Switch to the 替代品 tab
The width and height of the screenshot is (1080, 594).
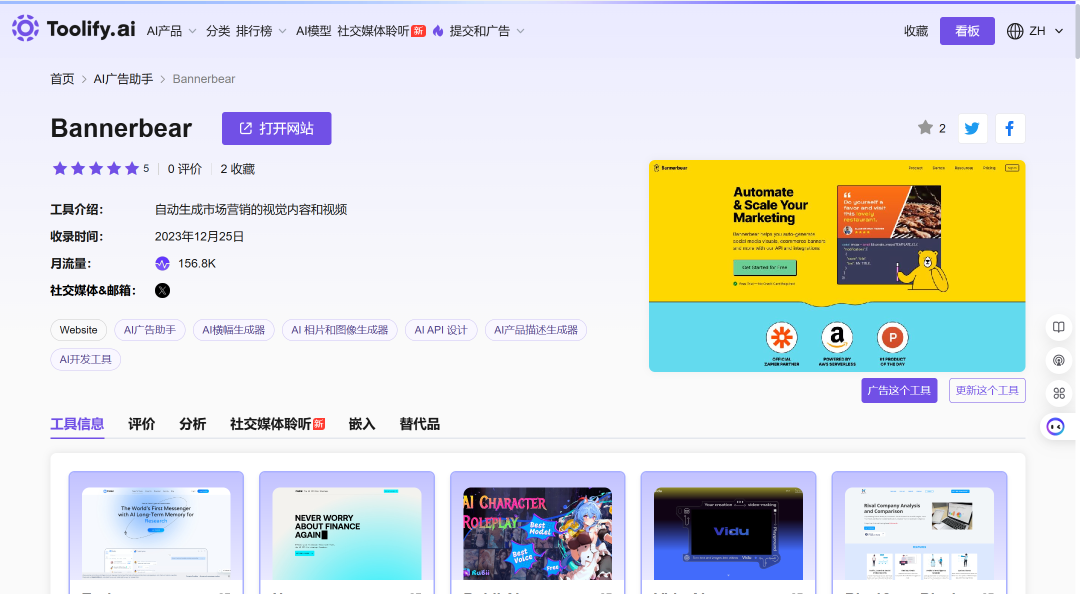419,424
